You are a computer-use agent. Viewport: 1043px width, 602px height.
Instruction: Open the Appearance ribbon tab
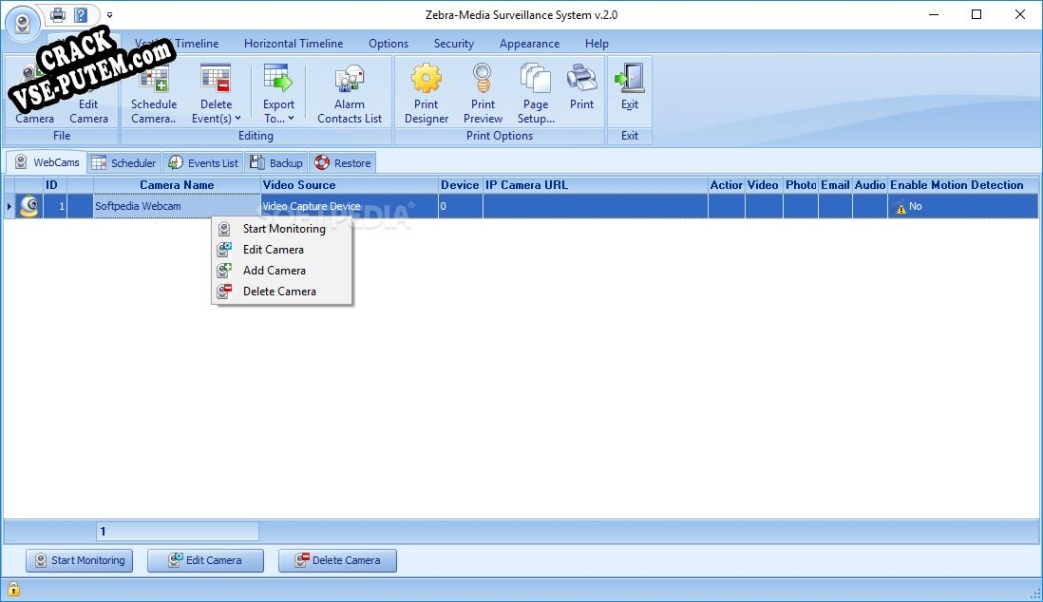pyautogui.click(x=529, y=43)
